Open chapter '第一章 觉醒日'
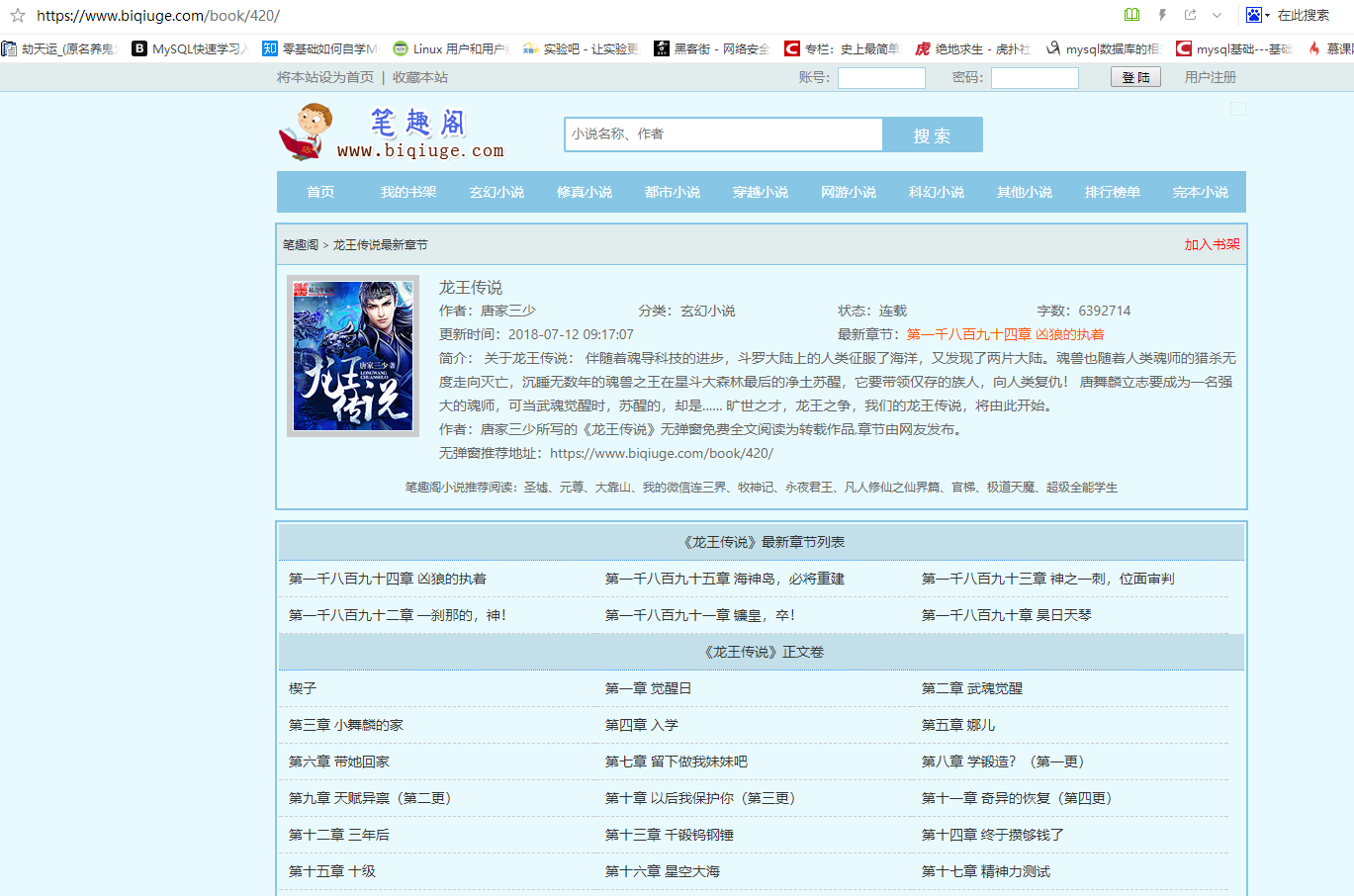The width and height of the screenshot is (1354, 896). point(649,688)
